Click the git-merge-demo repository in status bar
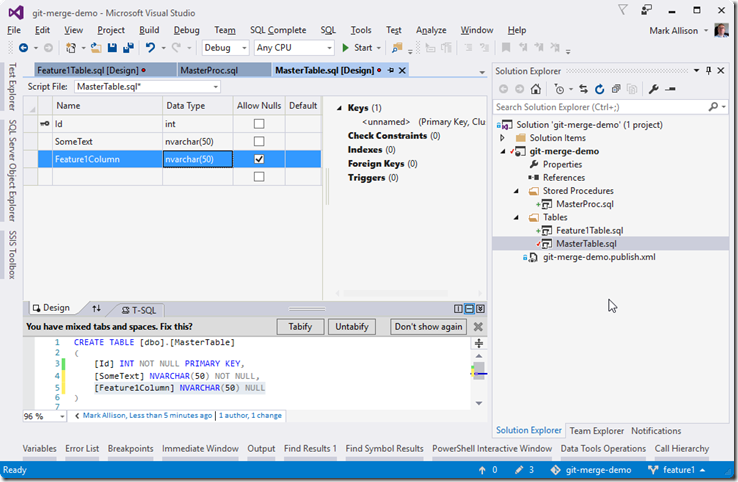738x482 pixels. click(591, 470)
